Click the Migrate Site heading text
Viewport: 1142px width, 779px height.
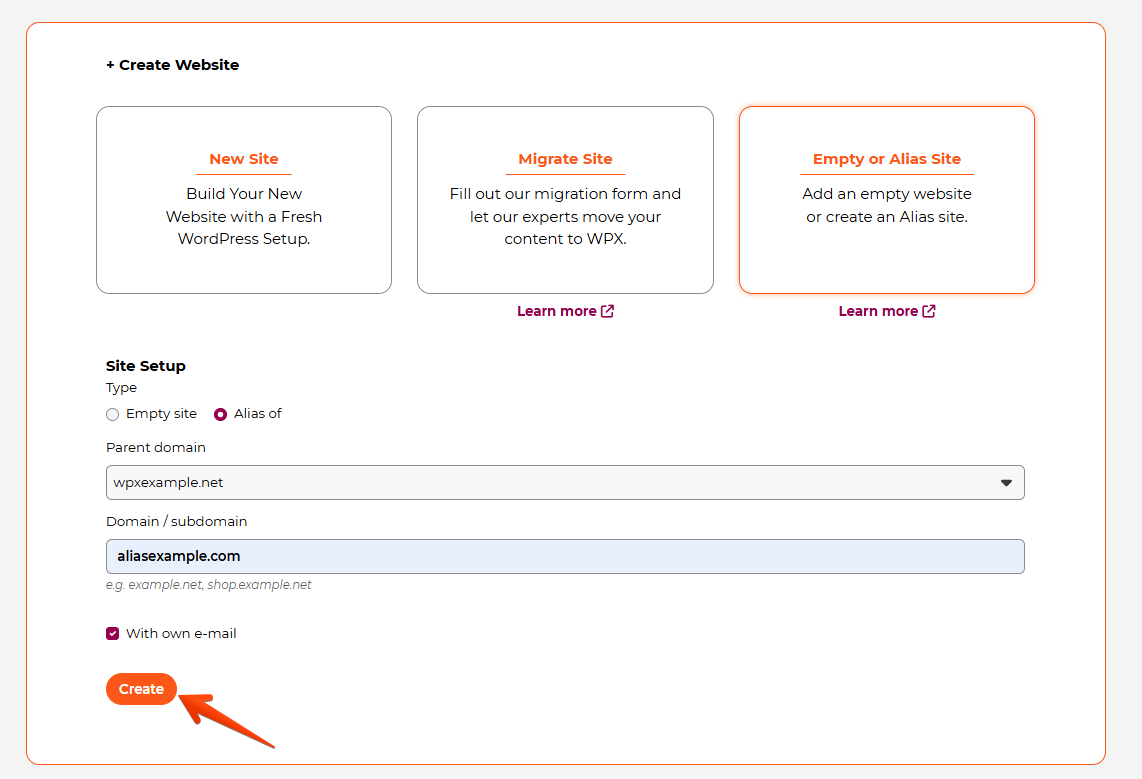tap(565, 159)
